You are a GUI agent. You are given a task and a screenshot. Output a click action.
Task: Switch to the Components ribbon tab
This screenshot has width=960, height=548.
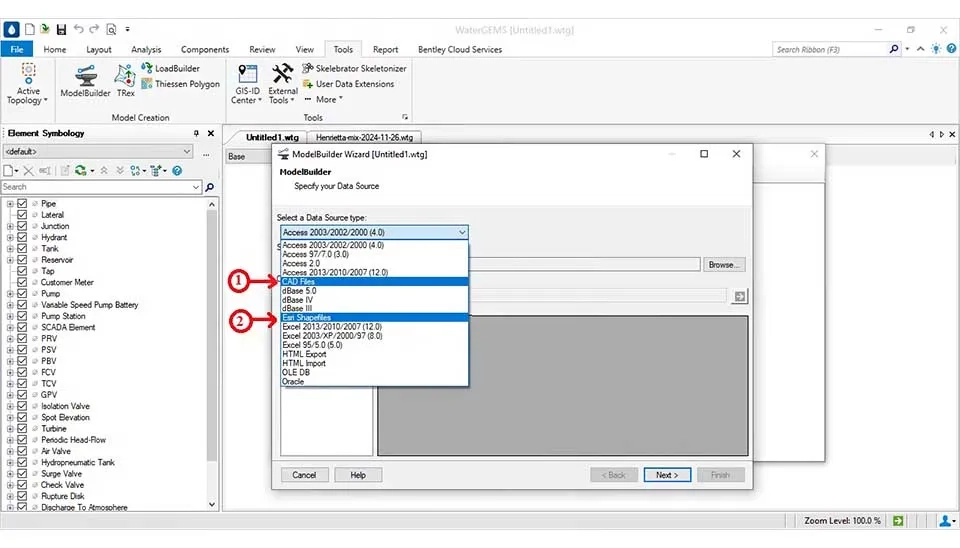click(204, 50)
